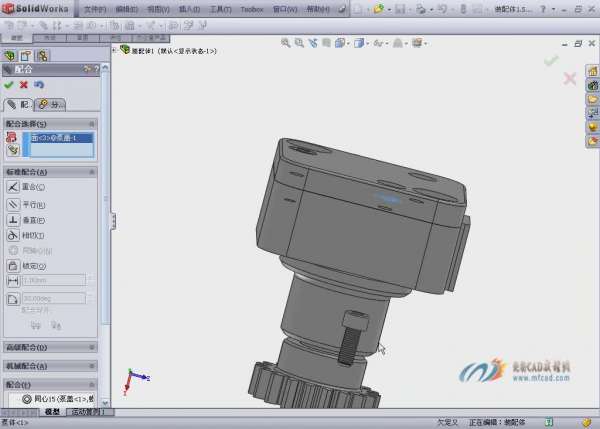
Task: Toggle the Lock (锁定) mate option
Action: [13, 266]
